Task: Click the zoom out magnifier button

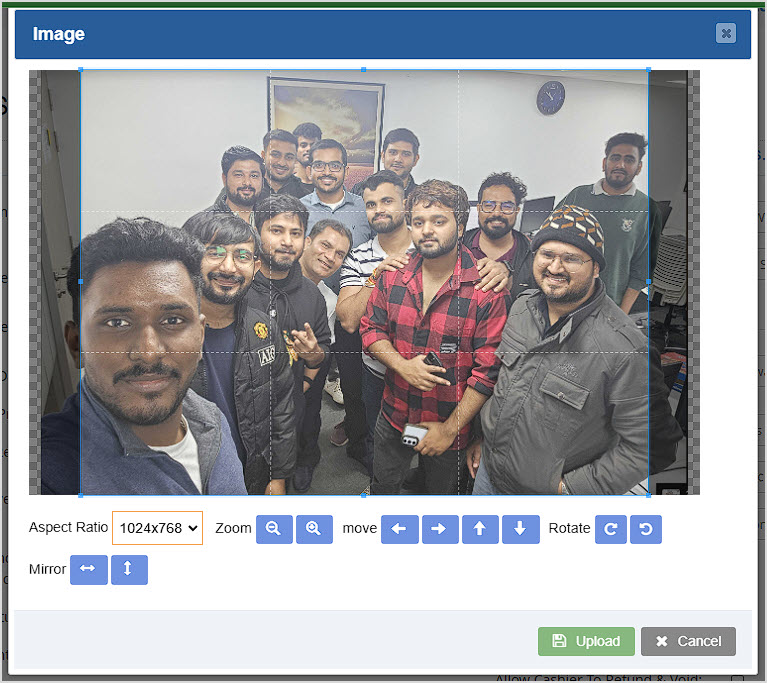Action: pyautogui.click(x=274, y=529)
